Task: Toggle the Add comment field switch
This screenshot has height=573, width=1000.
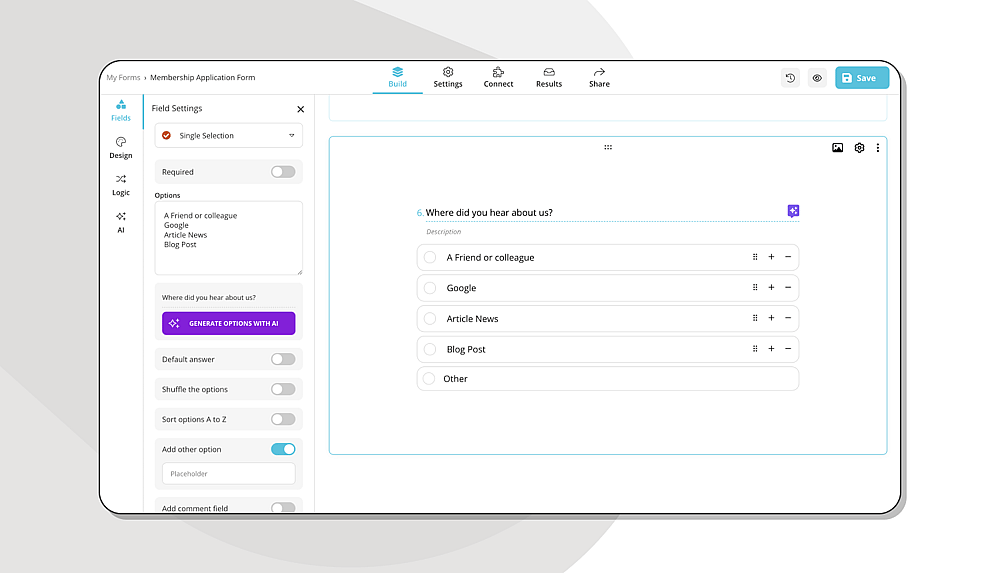Action: (x=283, y=508)
